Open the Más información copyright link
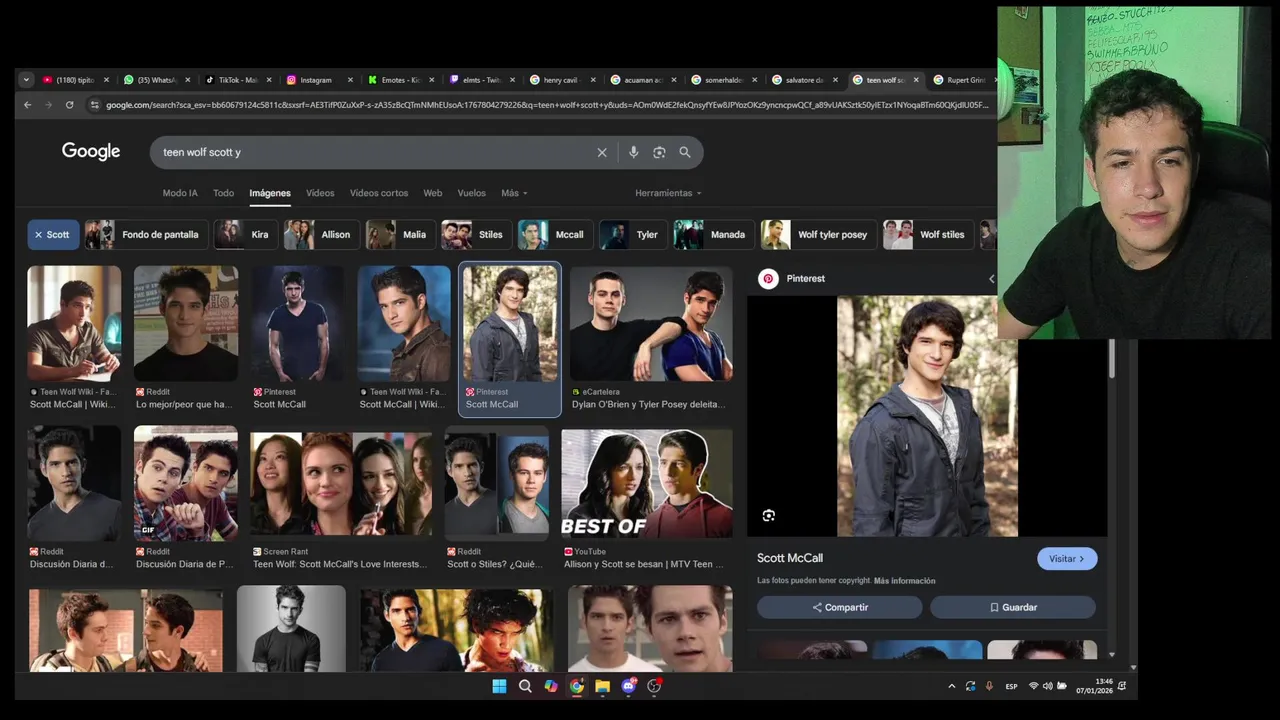Viewport: 1280px width, 720px height. coord(904,581)
